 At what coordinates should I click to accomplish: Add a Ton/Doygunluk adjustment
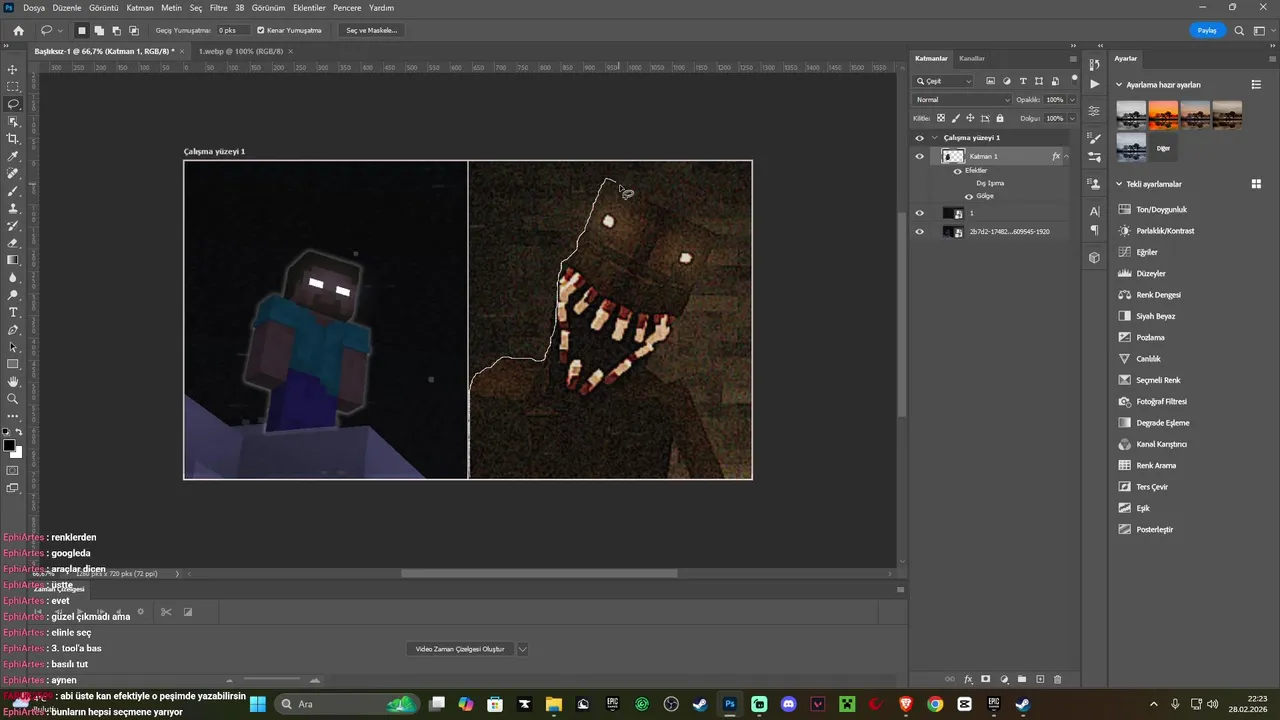1162,210
